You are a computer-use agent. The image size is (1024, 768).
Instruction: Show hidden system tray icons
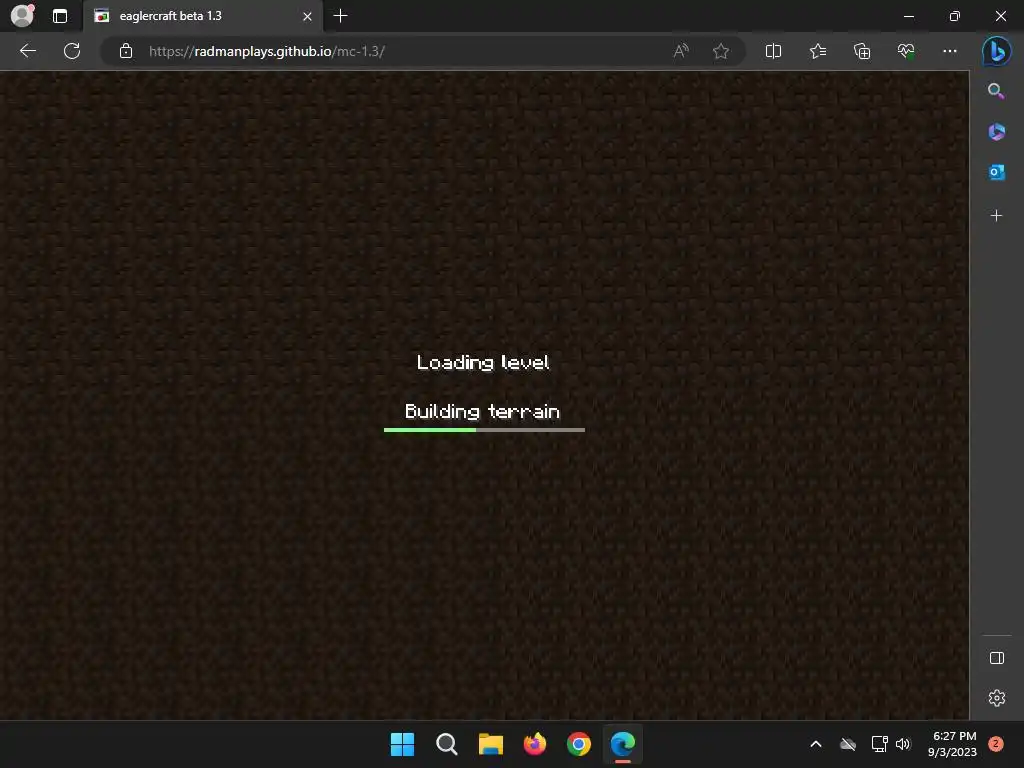pos(816,744)
